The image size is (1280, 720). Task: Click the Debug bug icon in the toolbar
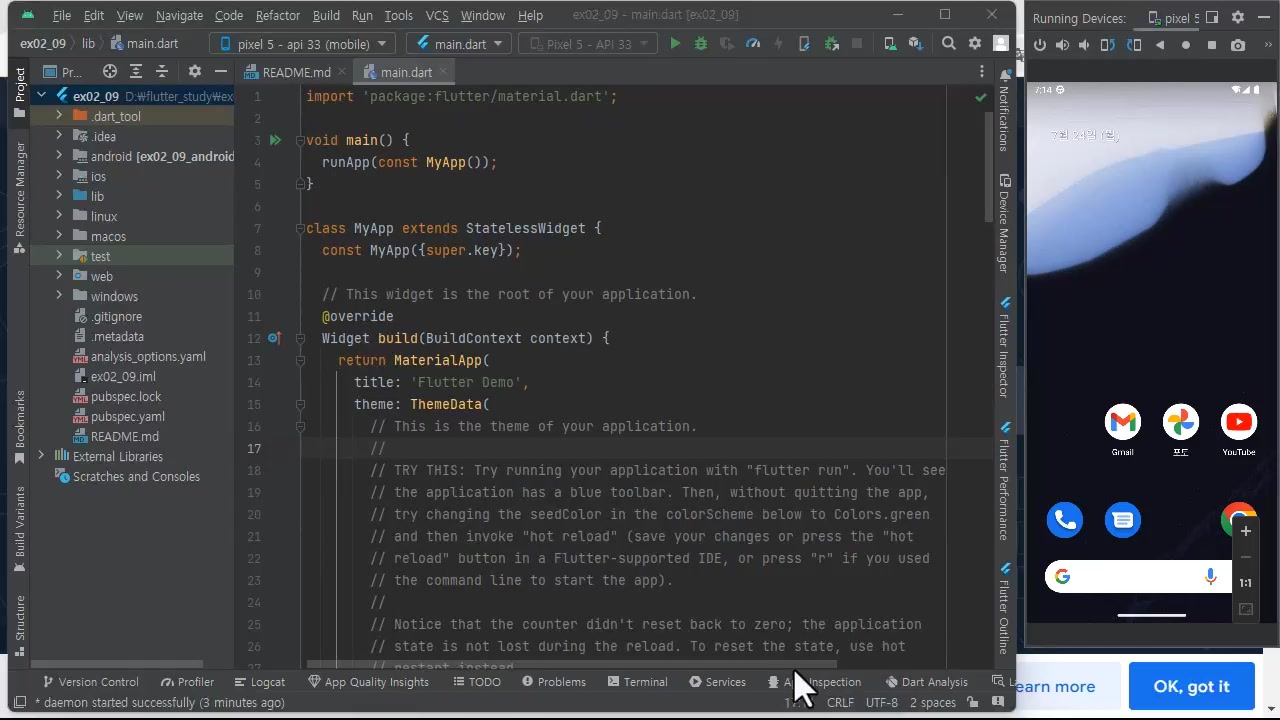click(x=700, y=44)
